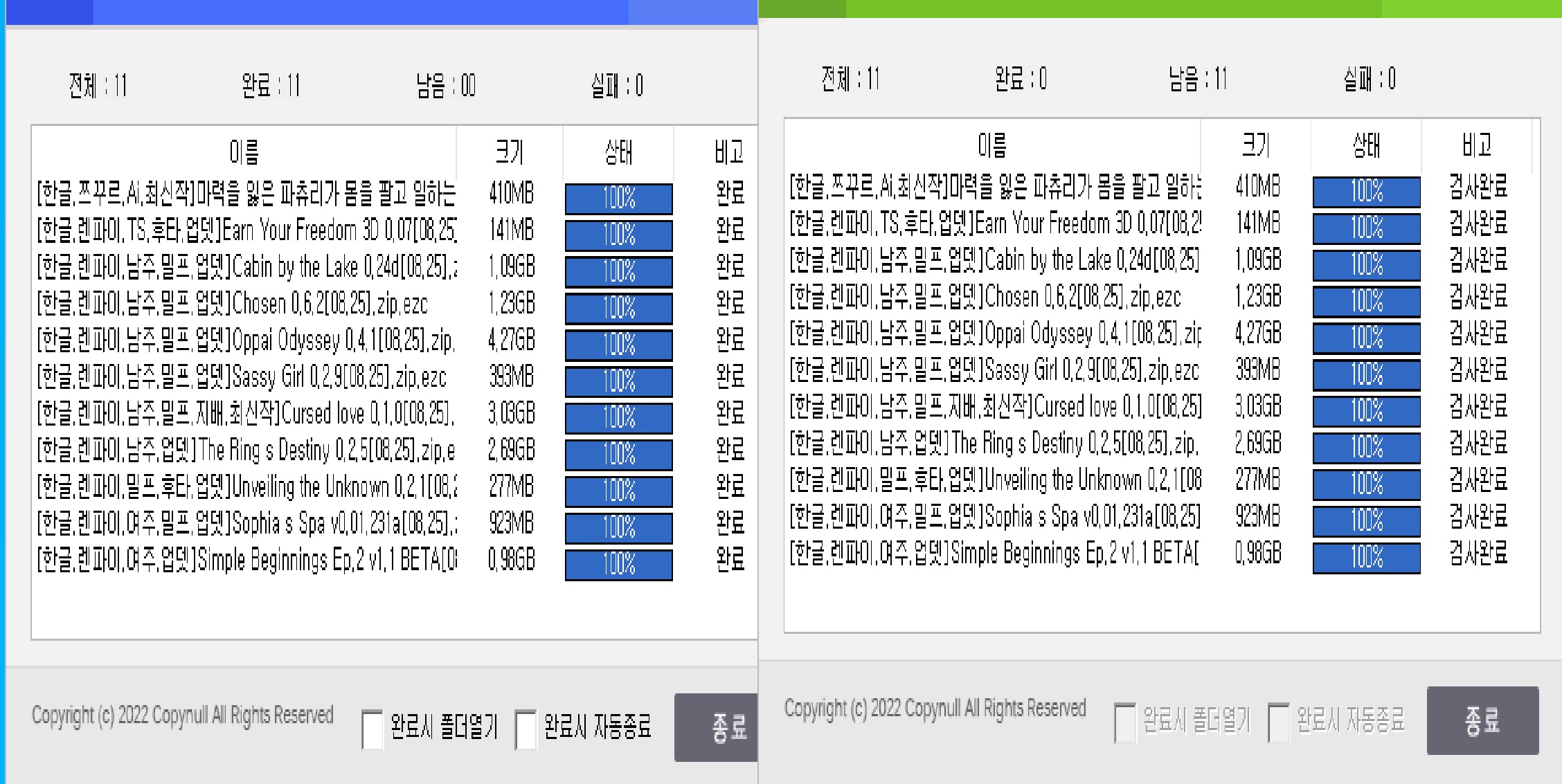The image size is (1562, 784).
Task: Click the right window's '비고' column header
Action: [1476, 145]
